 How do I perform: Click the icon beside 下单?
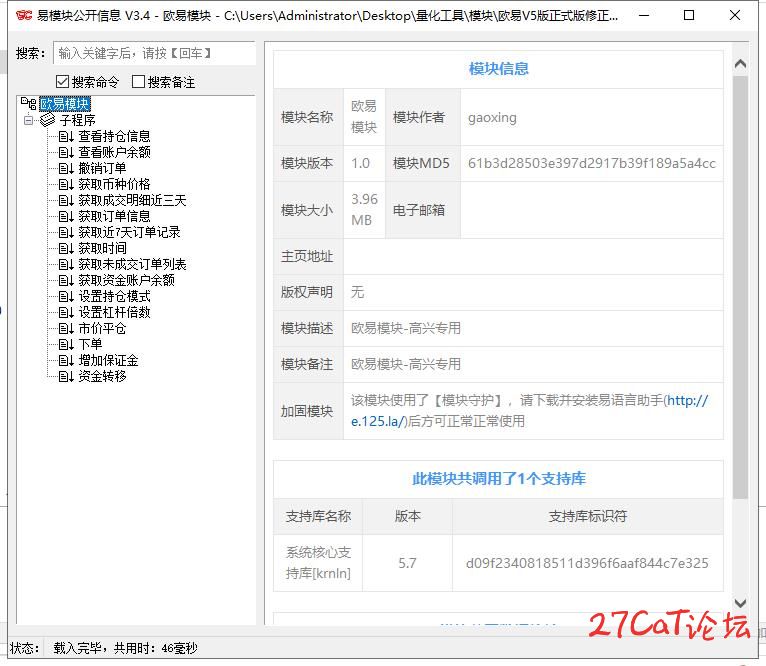tap(66, 344)
